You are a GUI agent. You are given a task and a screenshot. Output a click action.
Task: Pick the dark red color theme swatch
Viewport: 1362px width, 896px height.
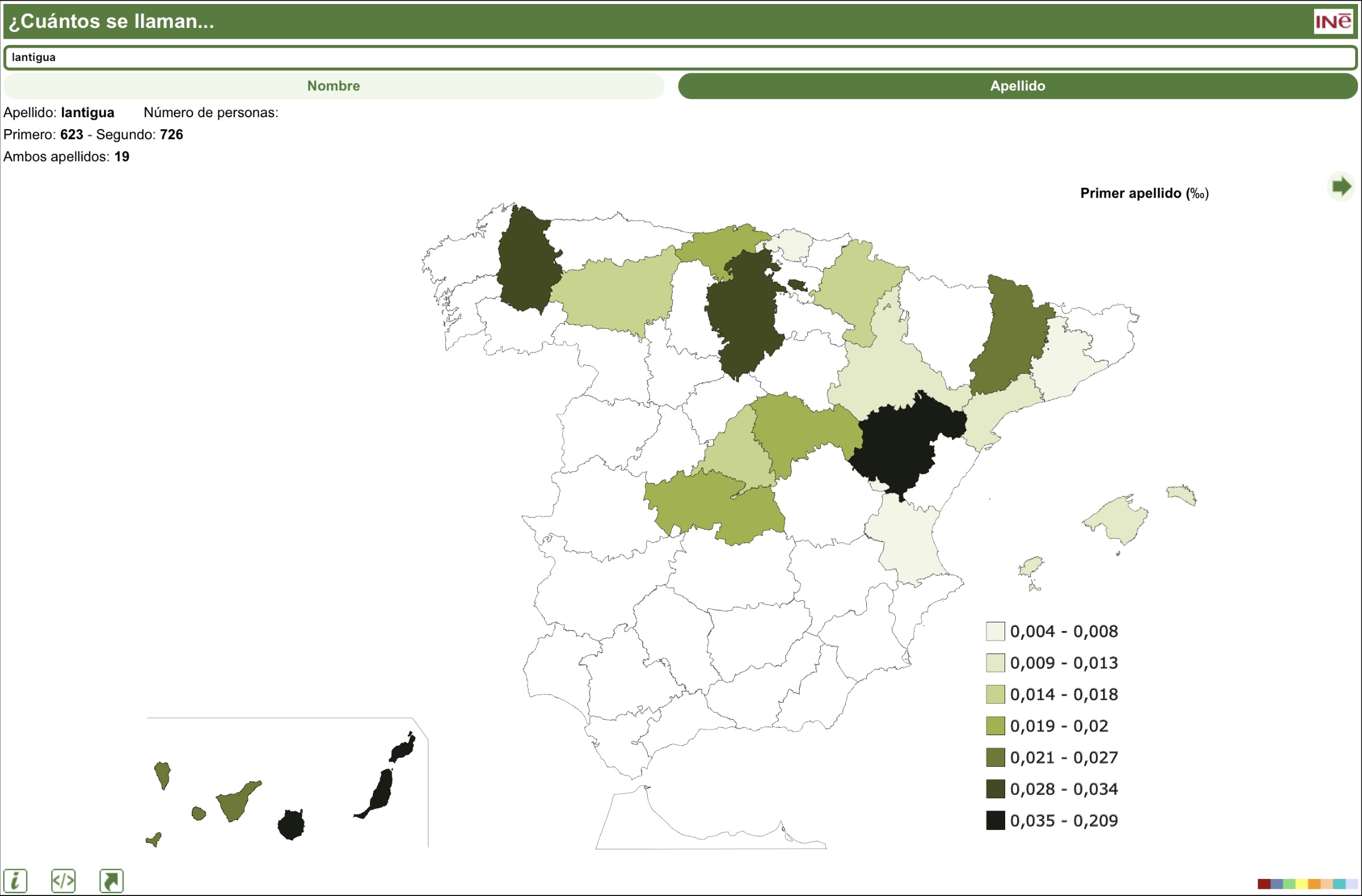coord(1264,884)
